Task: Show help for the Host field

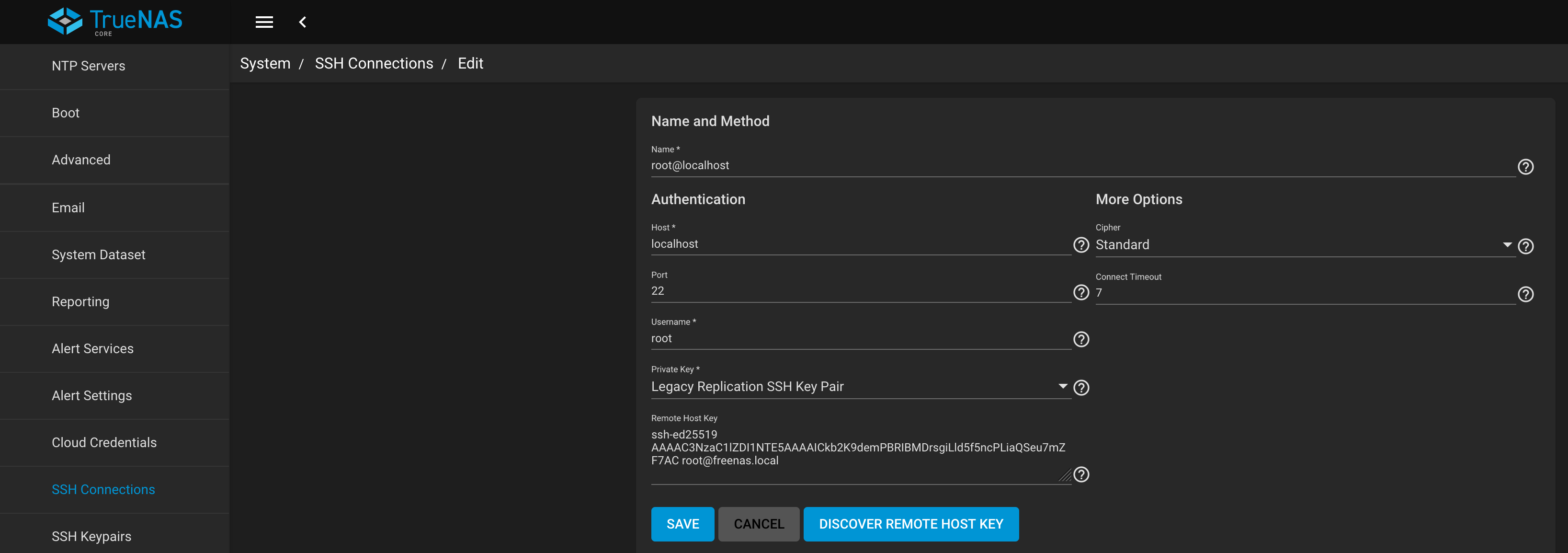Action: pyautogui.click(x=1080, y=245)
